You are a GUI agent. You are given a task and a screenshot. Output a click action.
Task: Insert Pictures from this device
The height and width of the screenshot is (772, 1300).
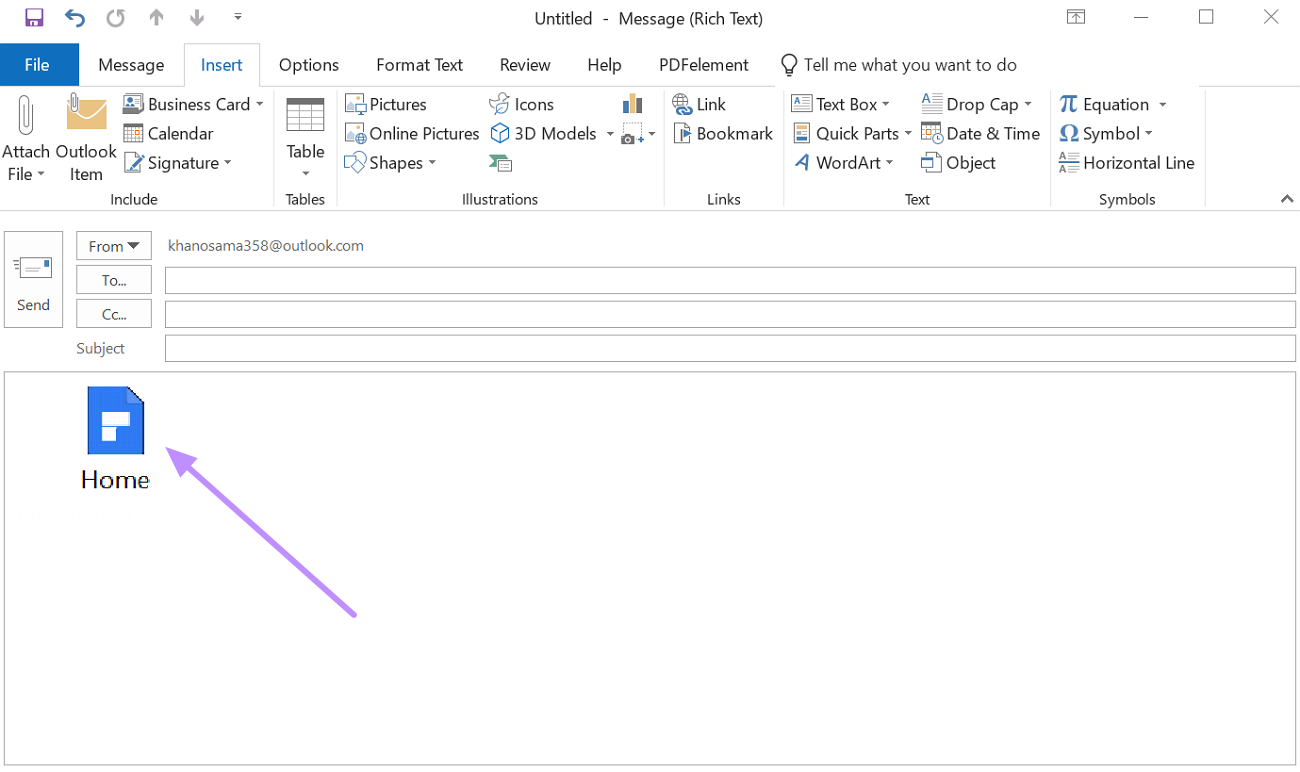click(386, 104)
